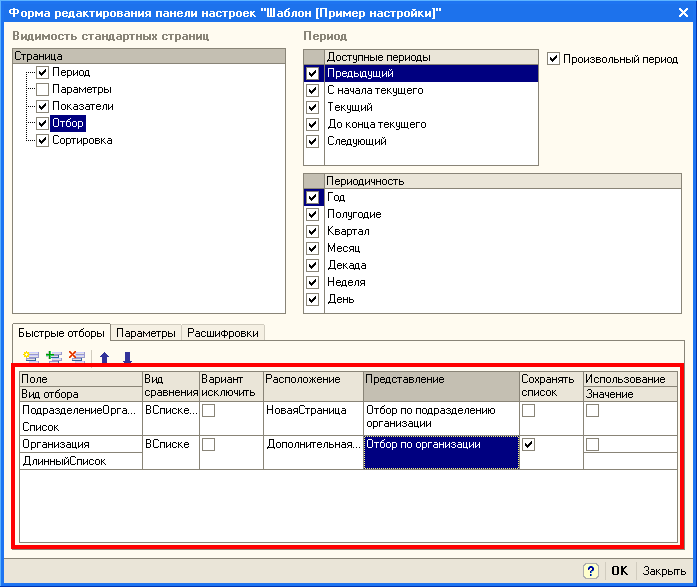Click the delete row icon with red X
The image size is (697, 587).
pyautogui.click(x=77, y=357)
